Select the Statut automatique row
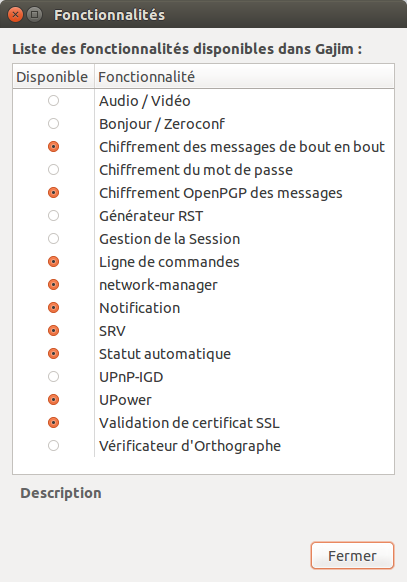Image resolution: width=407 pixels, height=582 pixels. pyautogui.click(x=203, y=354)
